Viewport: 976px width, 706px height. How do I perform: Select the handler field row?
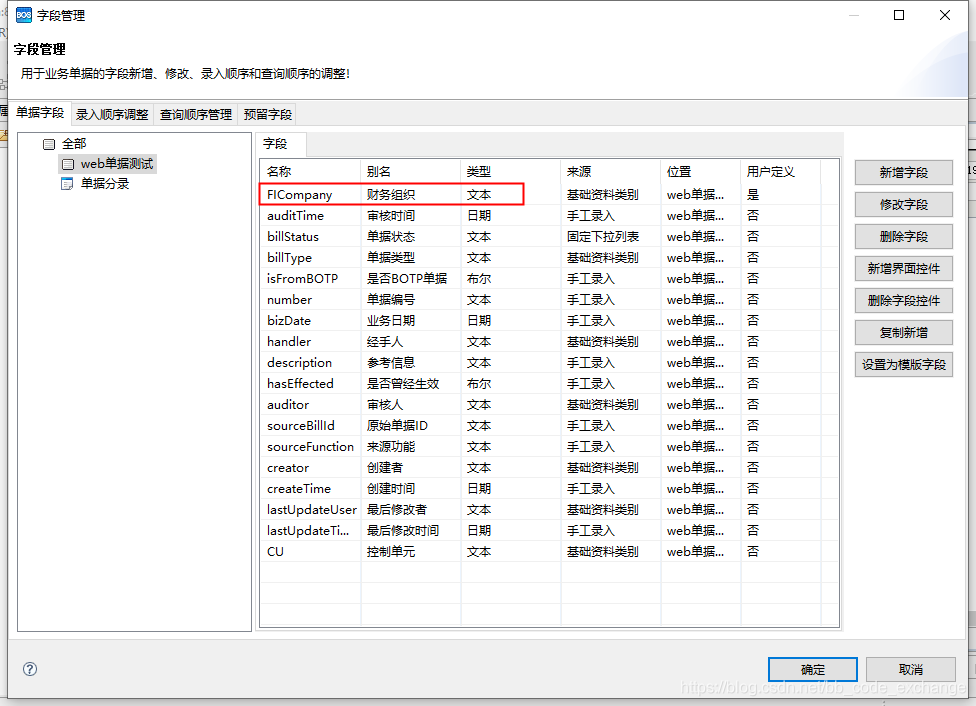(x=550, y=342)
